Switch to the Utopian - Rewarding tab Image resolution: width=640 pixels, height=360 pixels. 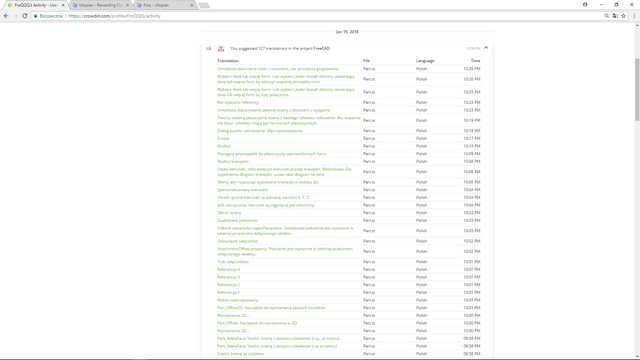coord(100,5)
